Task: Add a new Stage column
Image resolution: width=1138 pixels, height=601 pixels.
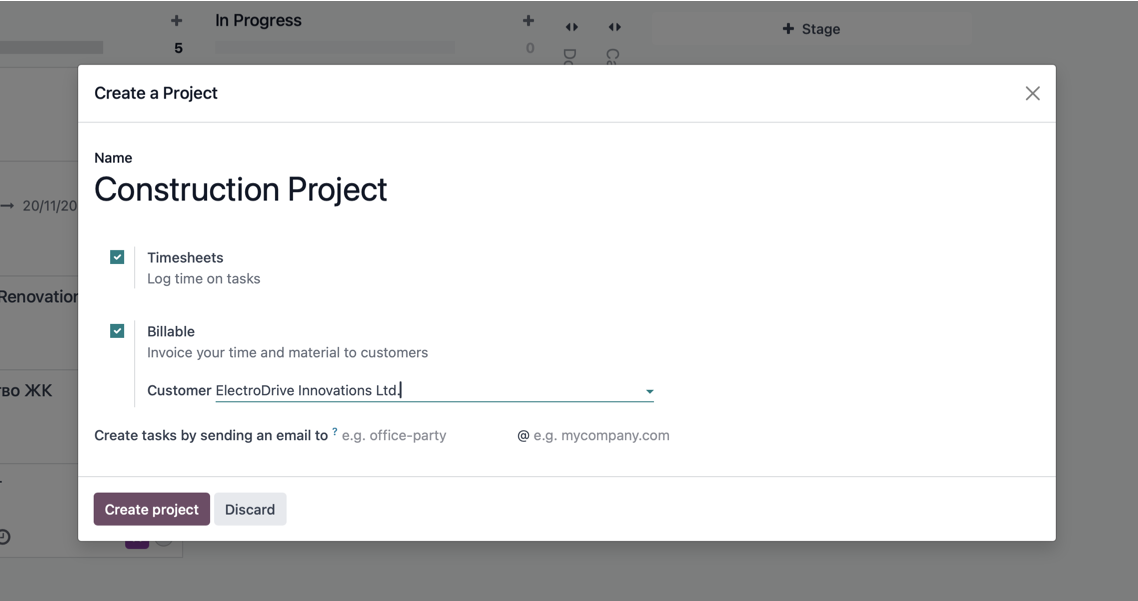Action: tap(811, 29)
